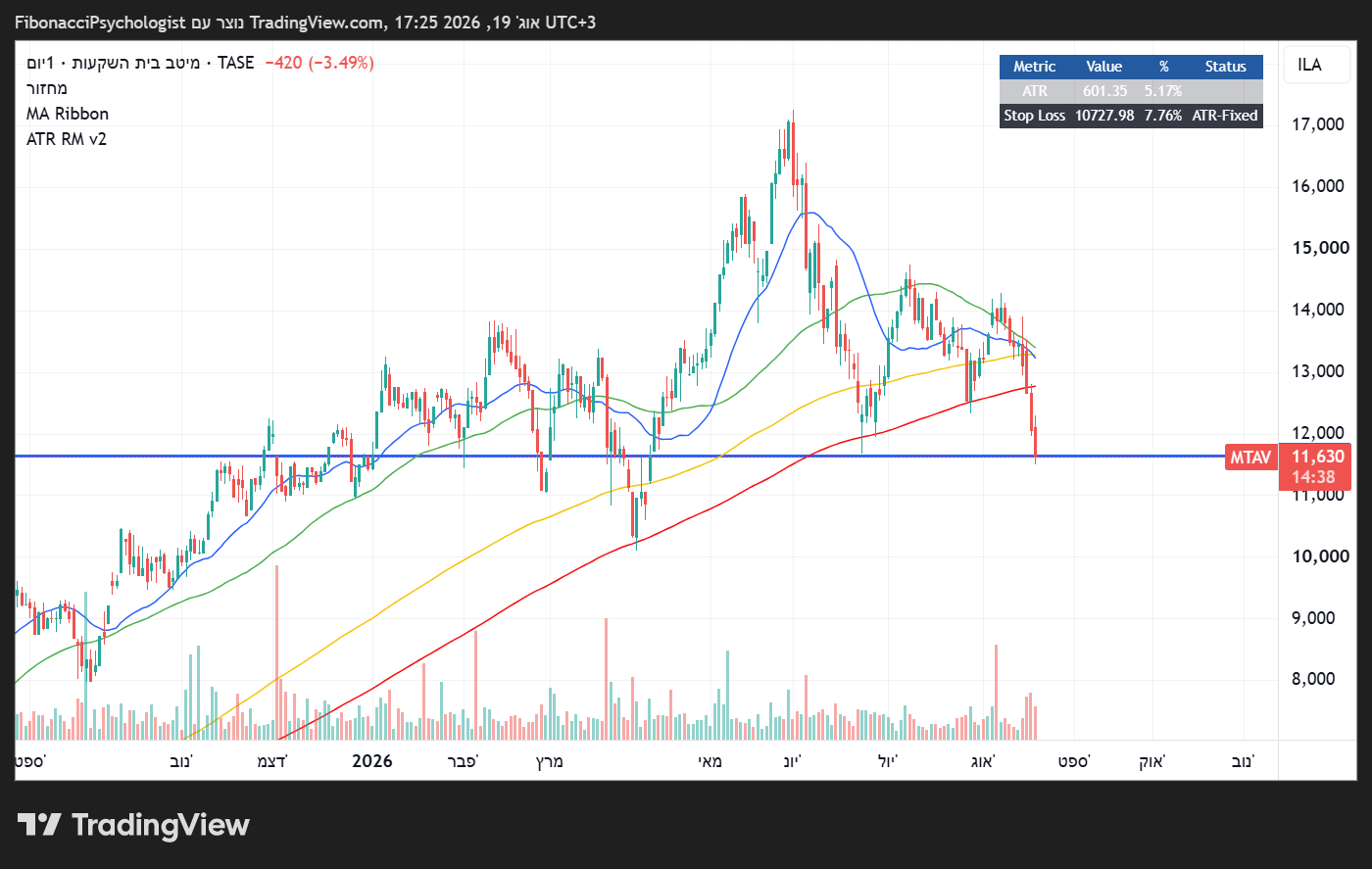Click the יול' month label on the time axis
This screenshot has width=1372, height=869.
click(887, 761)
